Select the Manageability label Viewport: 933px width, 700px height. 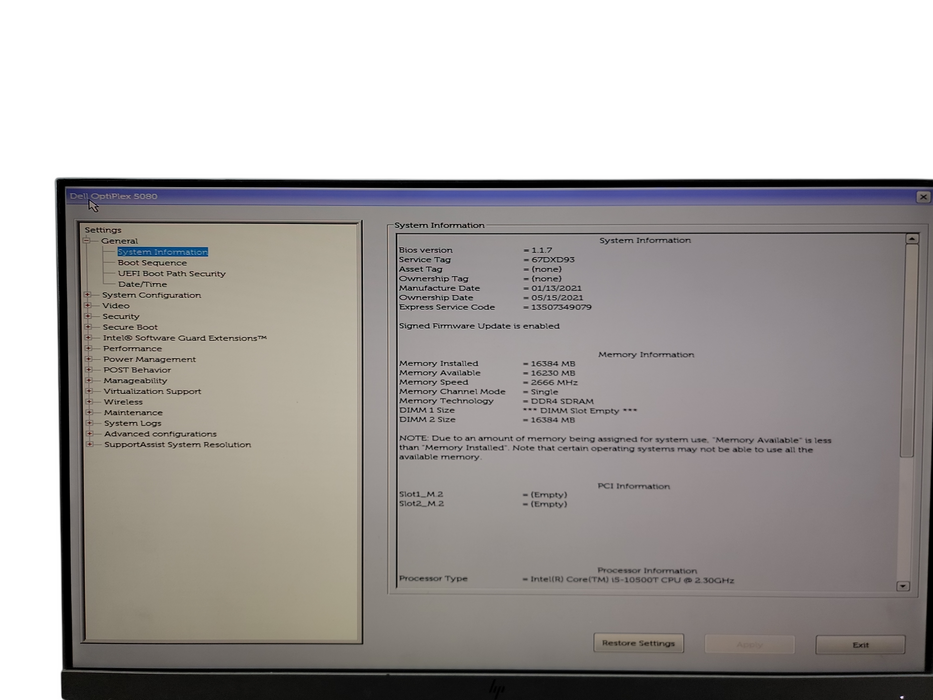point(135,381)
